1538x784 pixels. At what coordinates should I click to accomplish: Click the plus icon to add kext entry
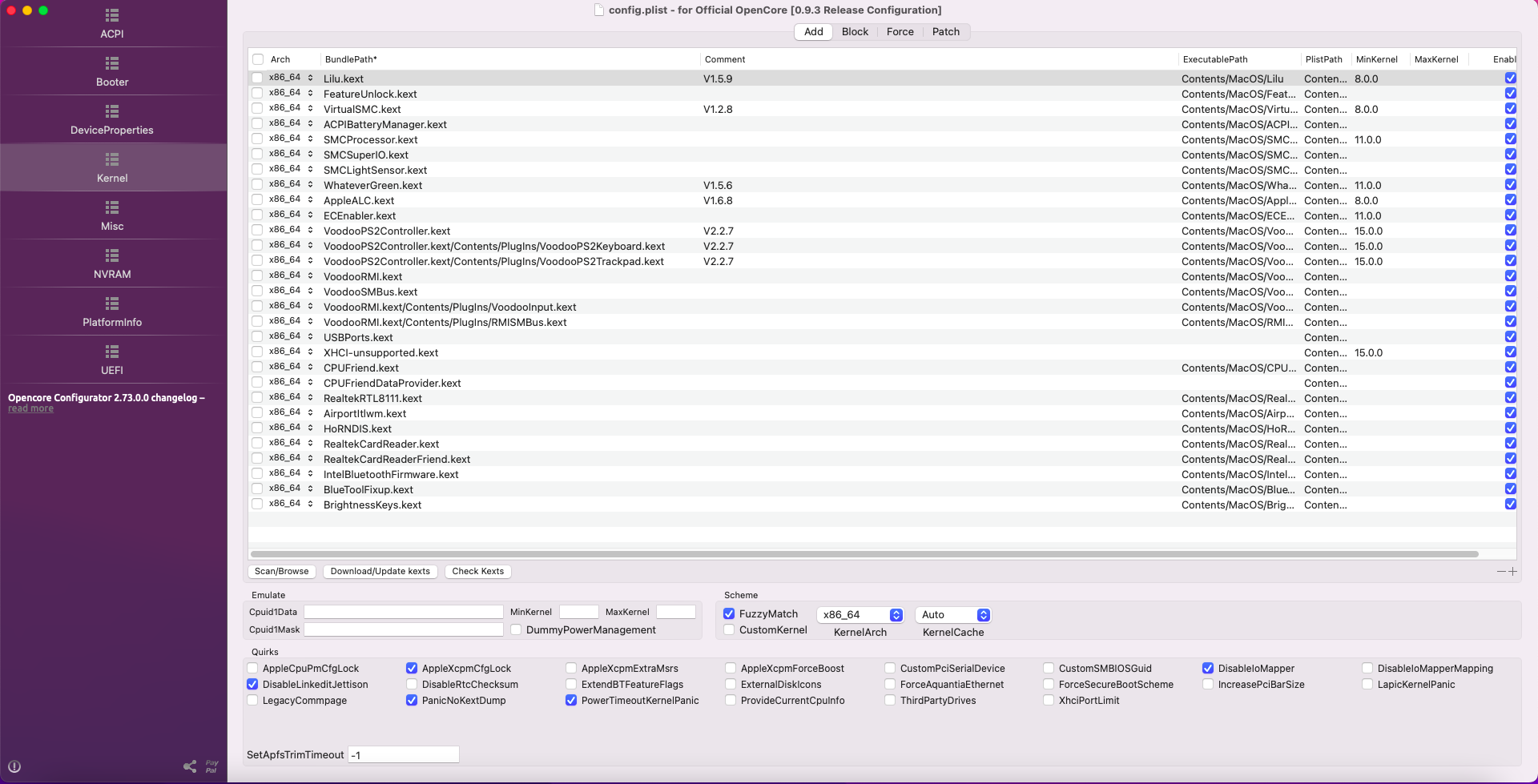(1512, 571)
